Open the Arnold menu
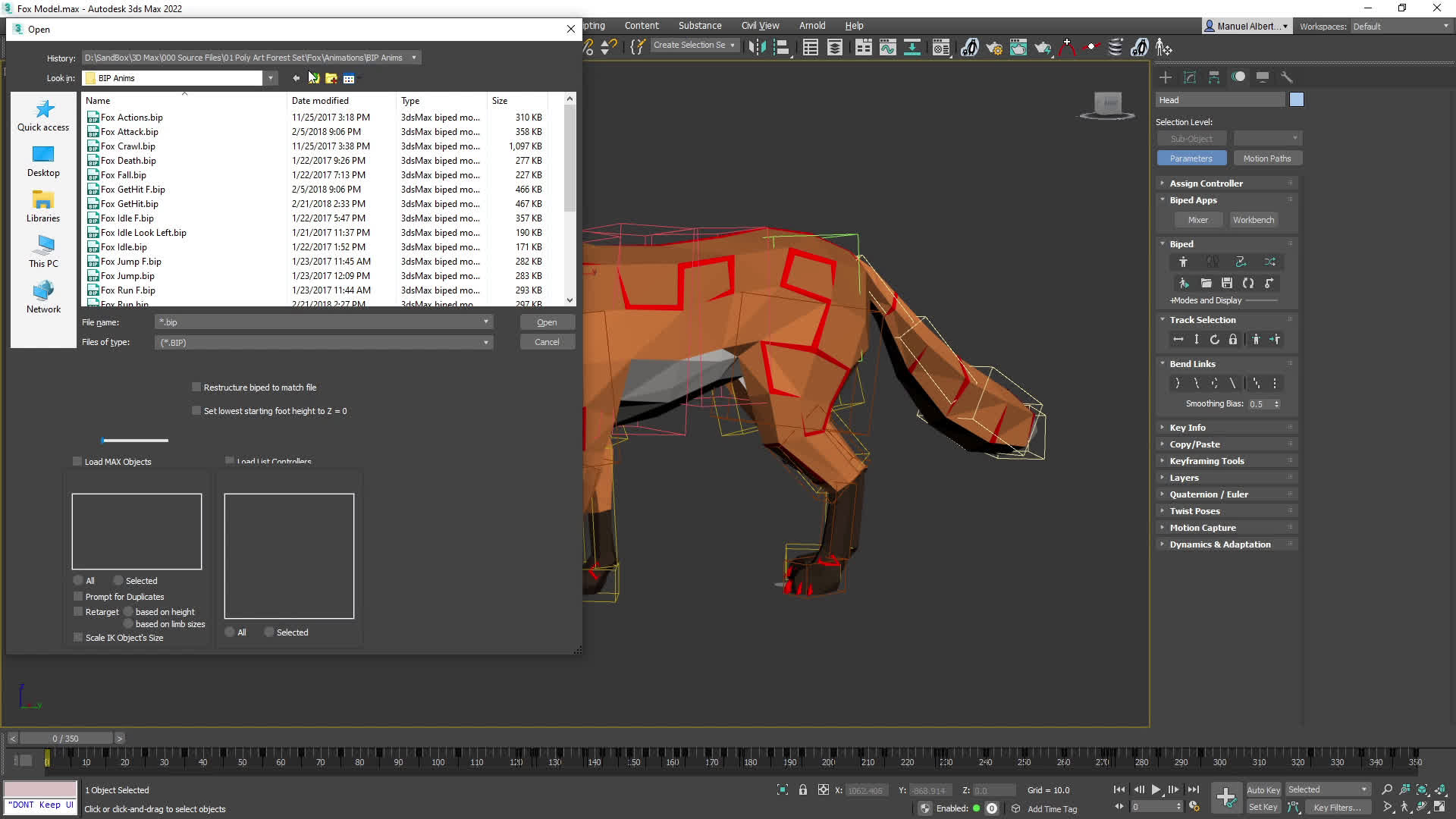This screenshot has height=819, width=1456. [811, 26]
